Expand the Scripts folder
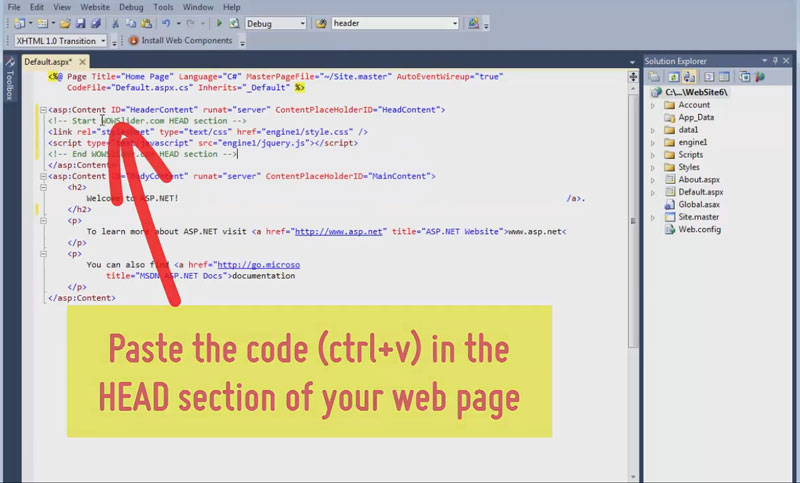This screenshot has height=483, width=800. [x=653, y=155]
